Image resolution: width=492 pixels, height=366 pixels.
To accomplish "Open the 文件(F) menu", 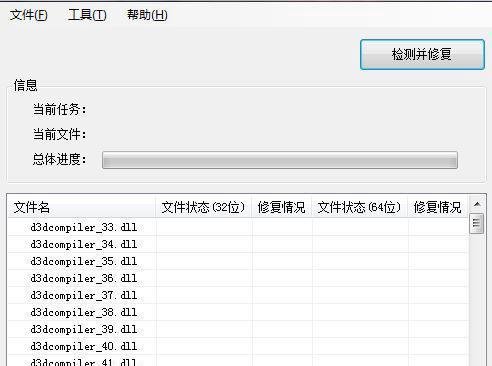I will (x=28, y=15).
